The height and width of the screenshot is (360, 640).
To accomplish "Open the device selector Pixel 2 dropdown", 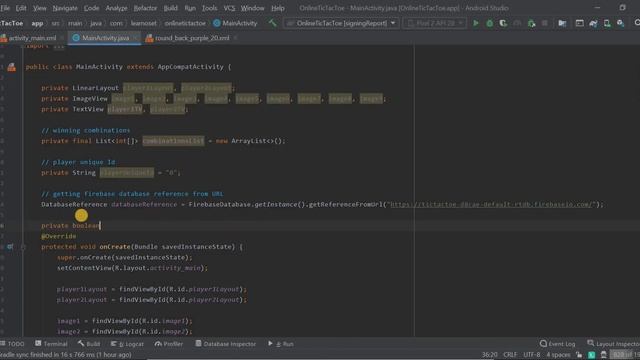I will (434, 23).
